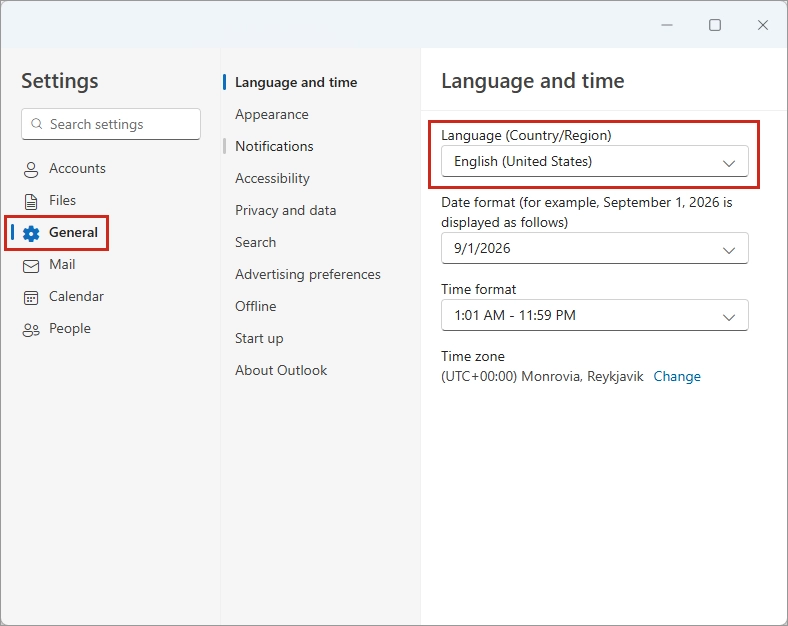
Task: Click the search magnifier icon
Action: [x=37, y=125]
